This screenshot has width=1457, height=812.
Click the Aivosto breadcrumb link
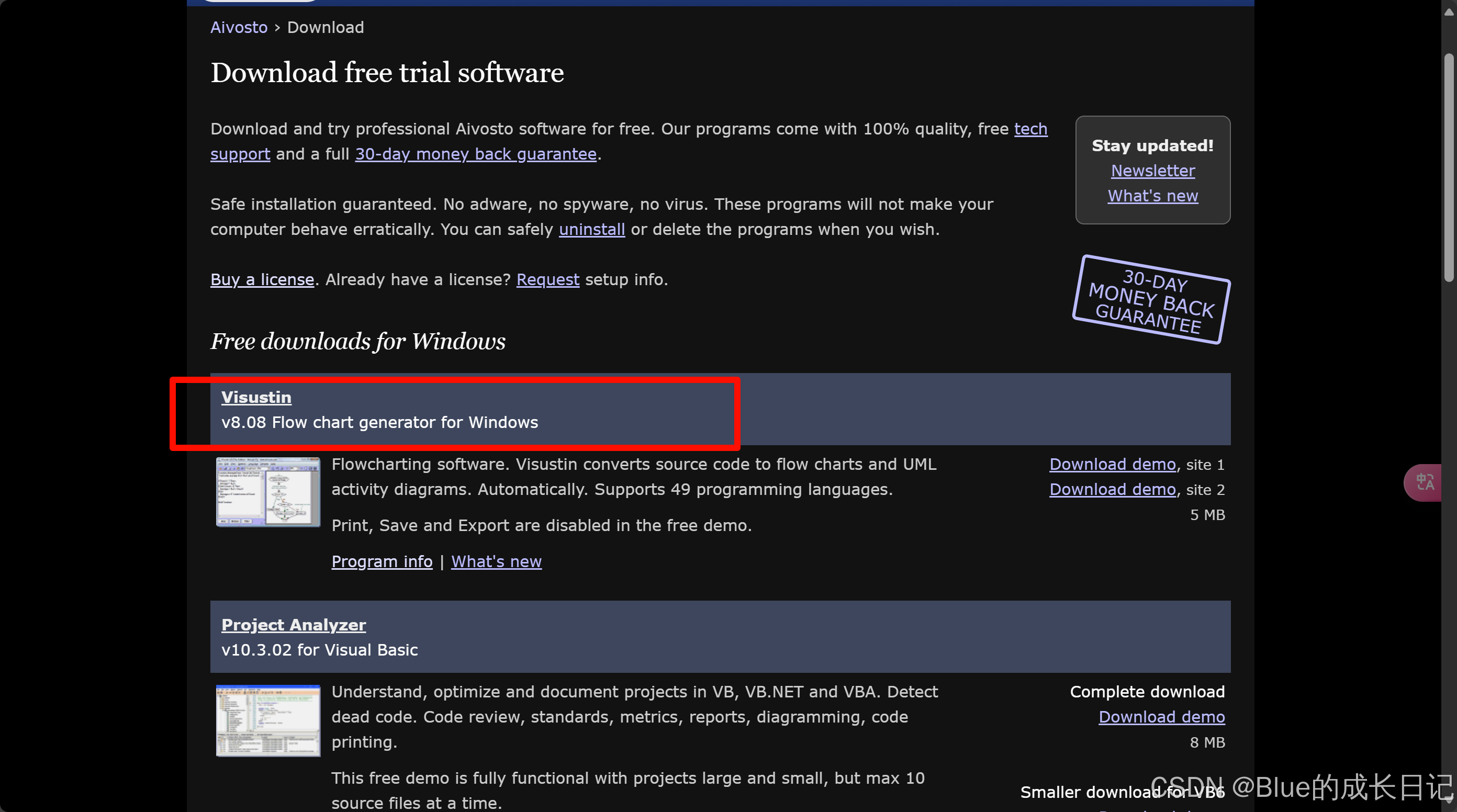[x=239, y=27]
